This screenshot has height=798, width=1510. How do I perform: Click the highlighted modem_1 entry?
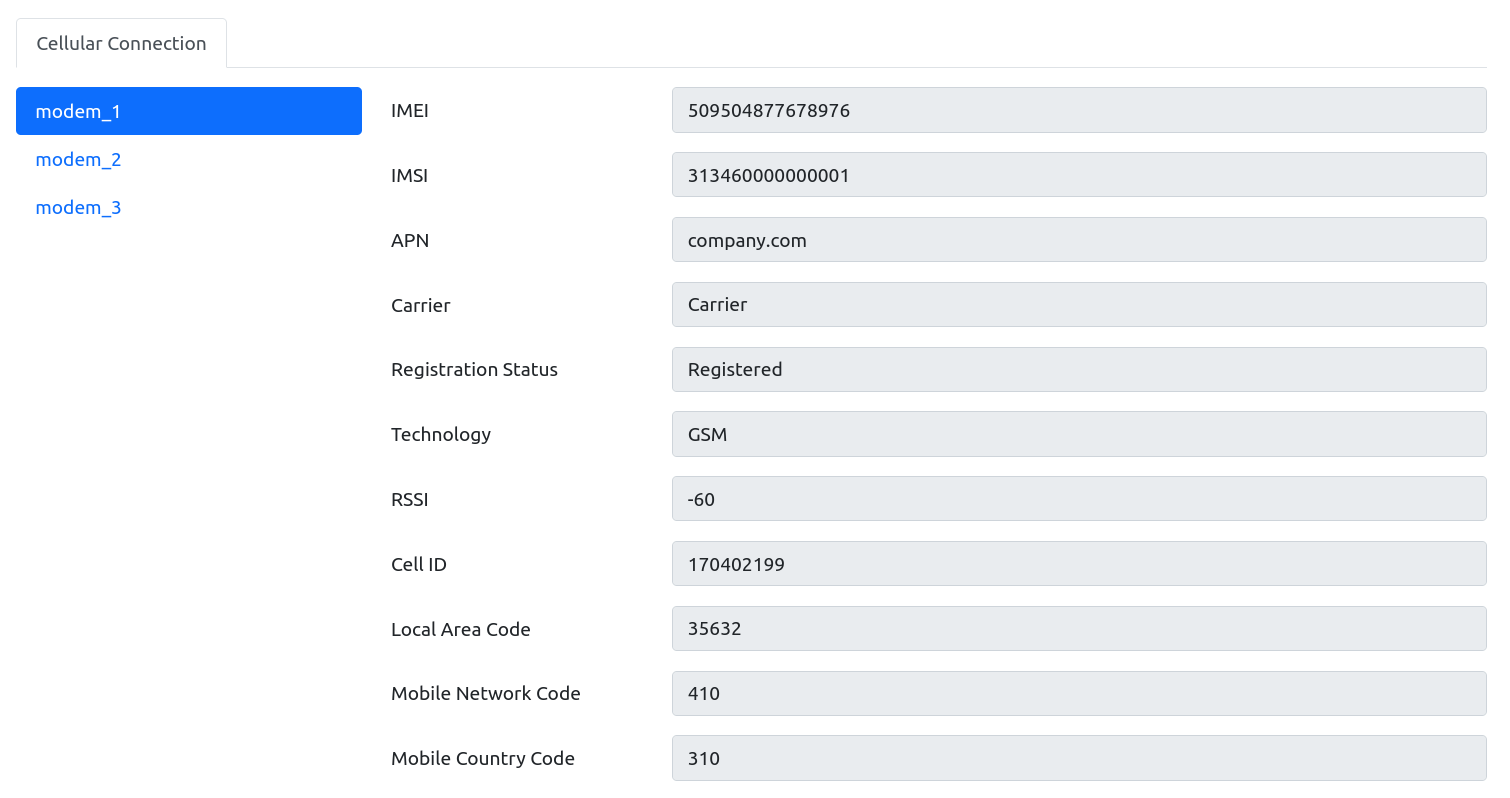click(x=188, y=111)
